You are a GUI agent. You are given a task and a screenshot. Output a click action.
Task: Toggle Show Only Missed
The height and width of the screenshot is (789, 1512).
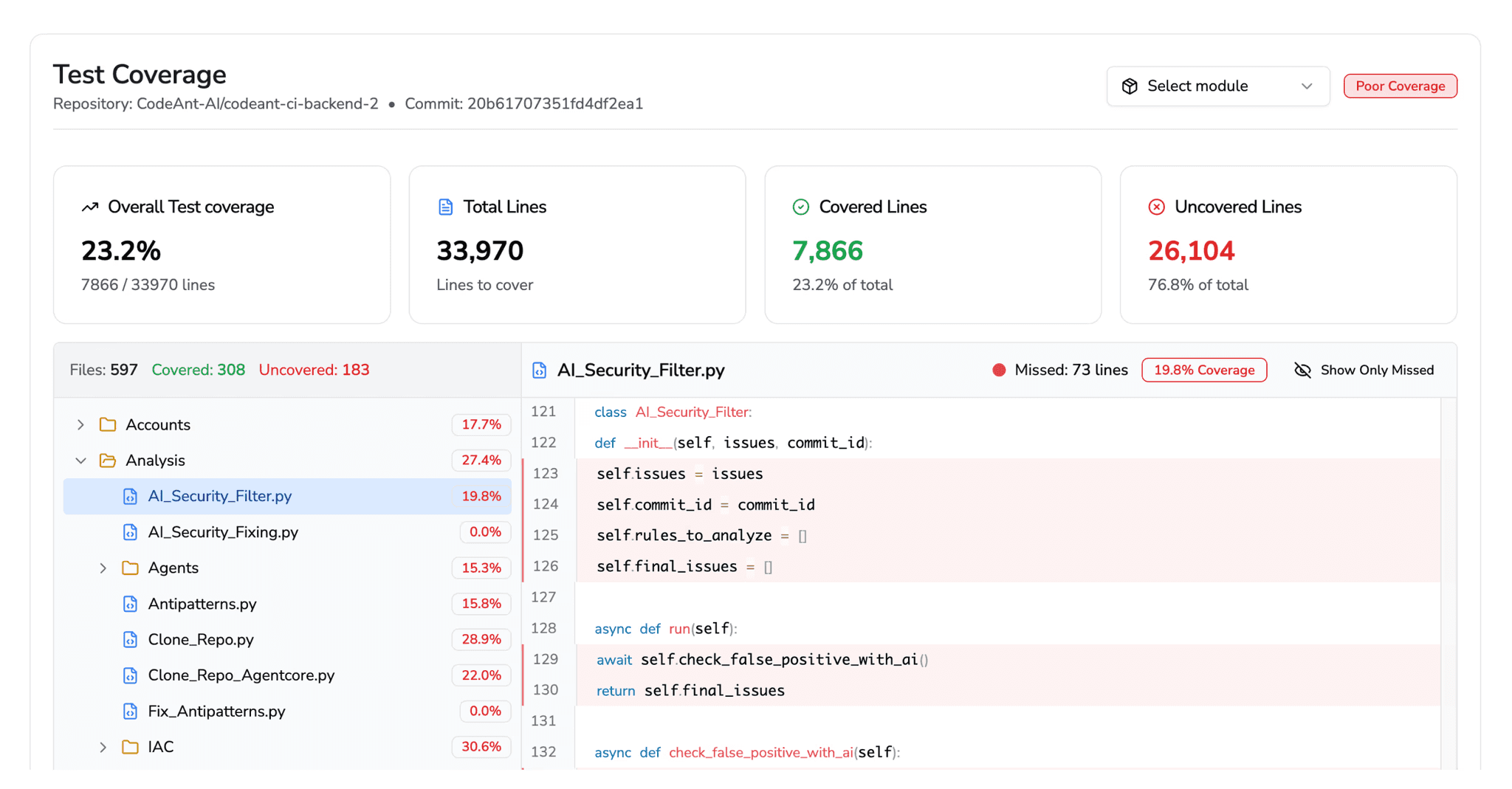tap(1364, 370)
